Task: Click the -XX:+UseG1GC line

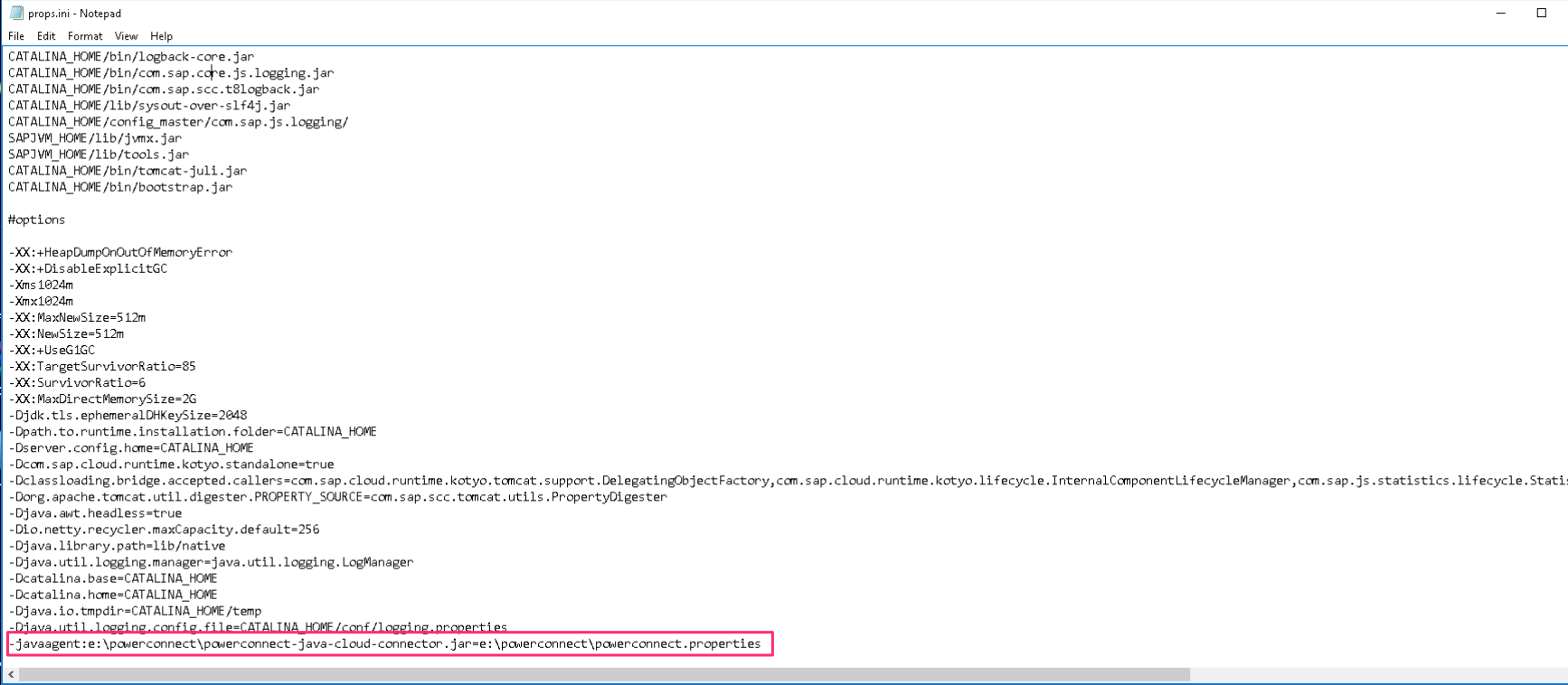Action: coord(52,350)
